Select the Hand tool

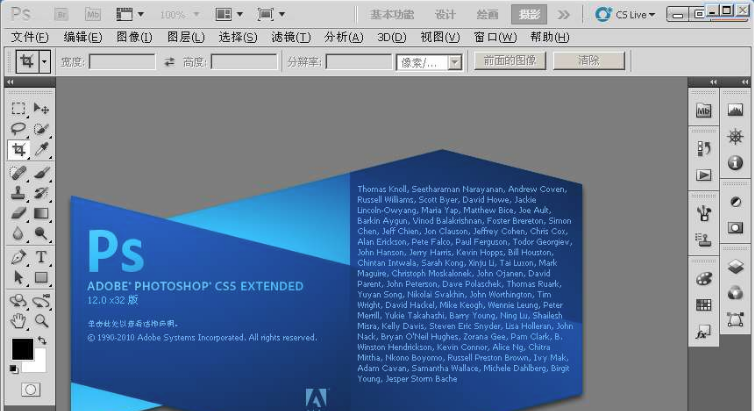(18, 321)
